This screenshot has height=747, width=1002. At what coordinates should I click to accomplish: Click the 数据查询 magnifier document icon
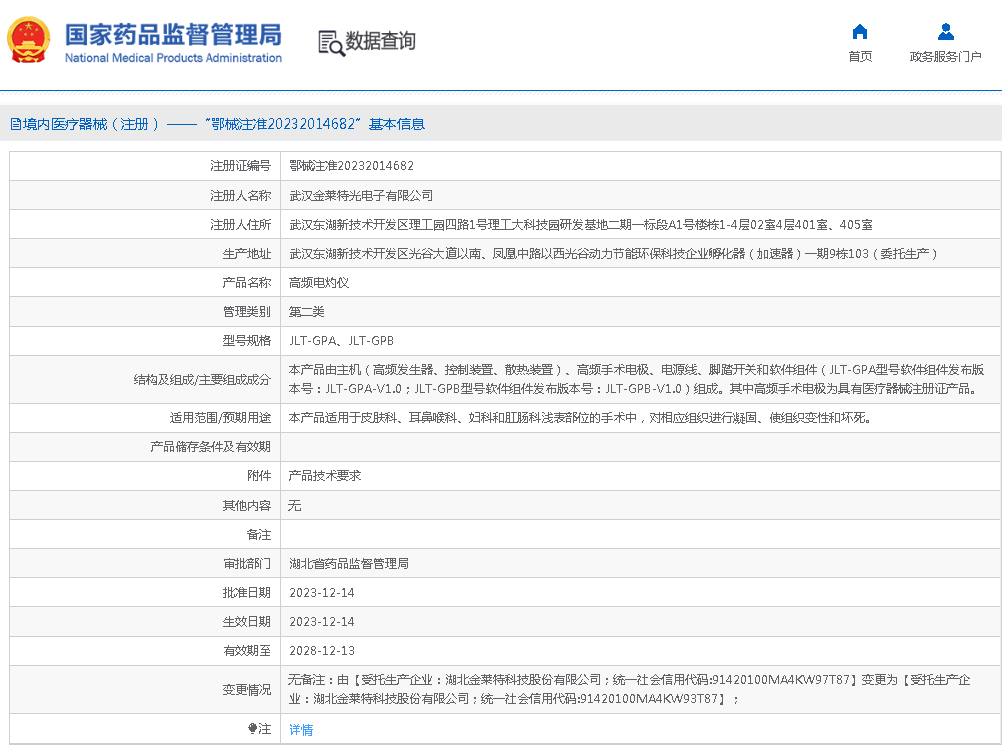coord(330,41)
